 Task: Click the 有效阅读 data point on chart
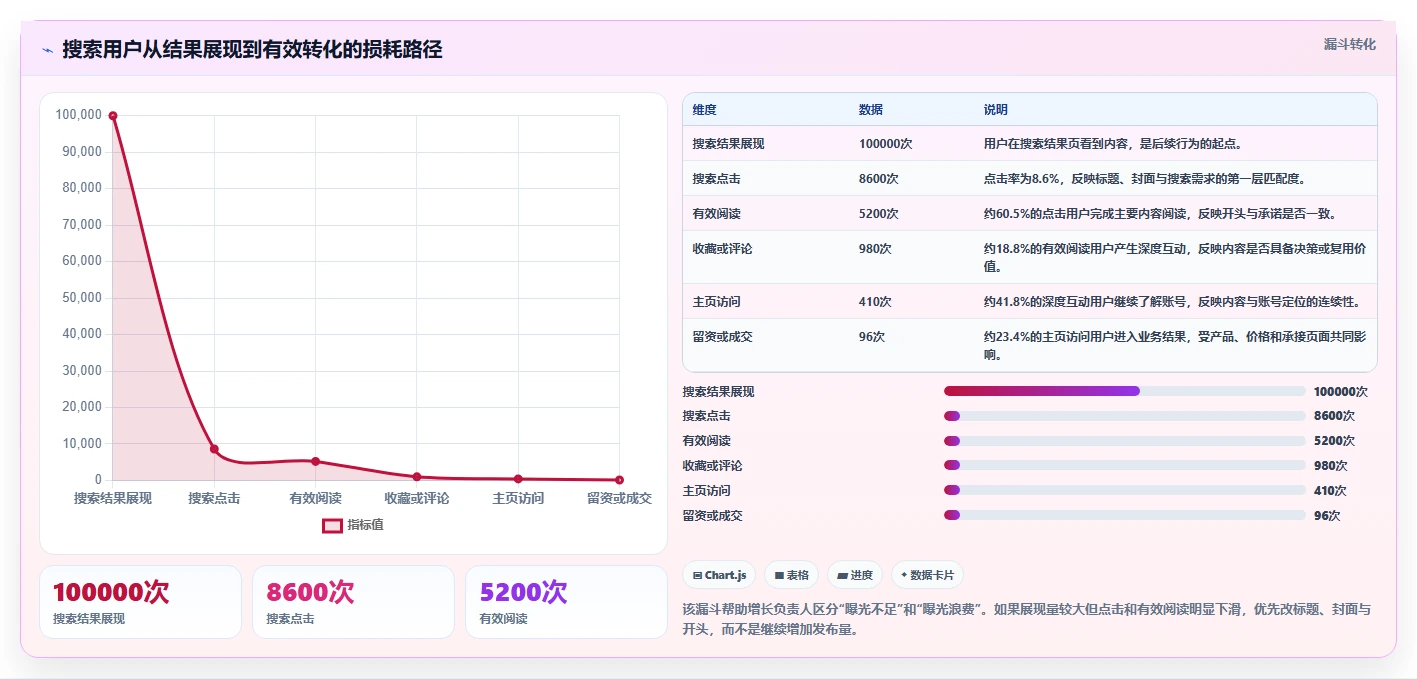316,461
